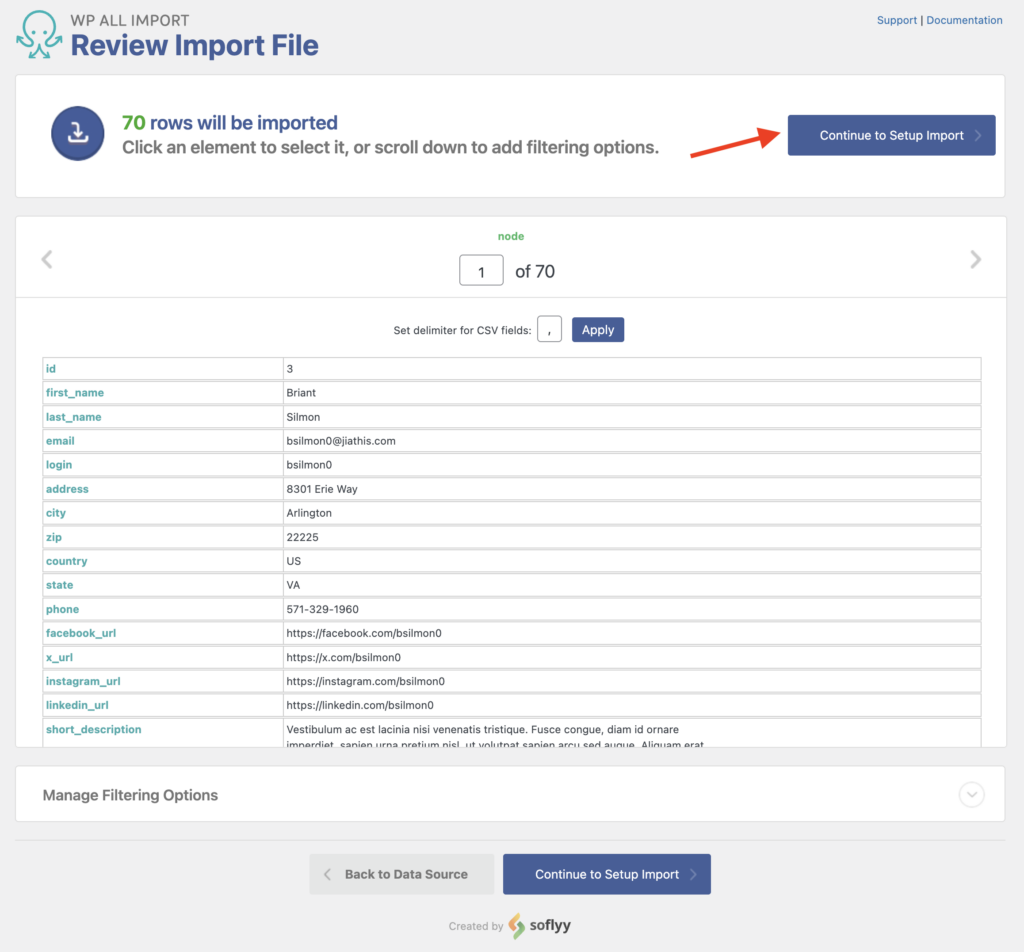The image size is (1024, 952).
Task: Click the top Continue to Setup Import button
Action: pyautogui.click(x=890, y=135)
